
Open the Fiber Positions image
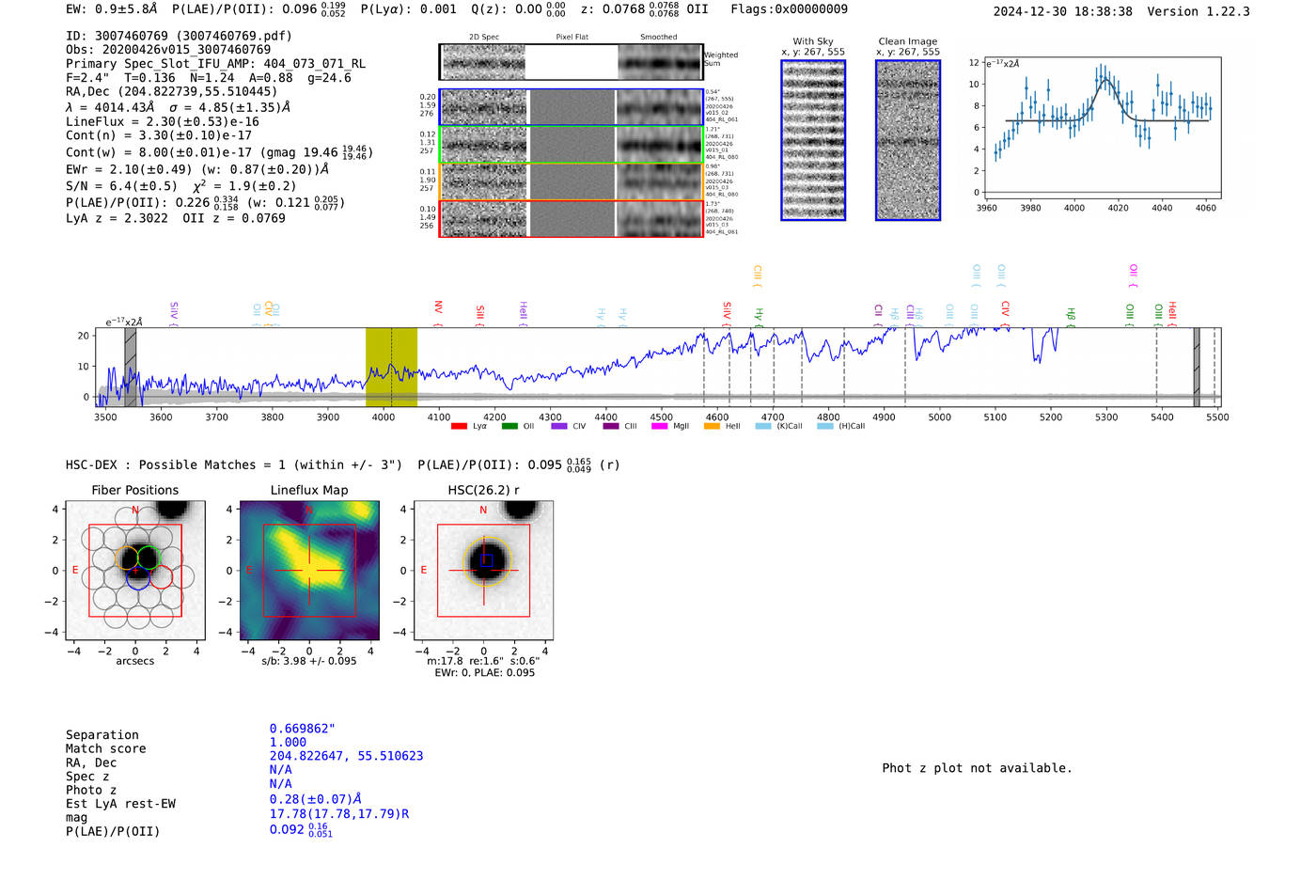(135, 571)
